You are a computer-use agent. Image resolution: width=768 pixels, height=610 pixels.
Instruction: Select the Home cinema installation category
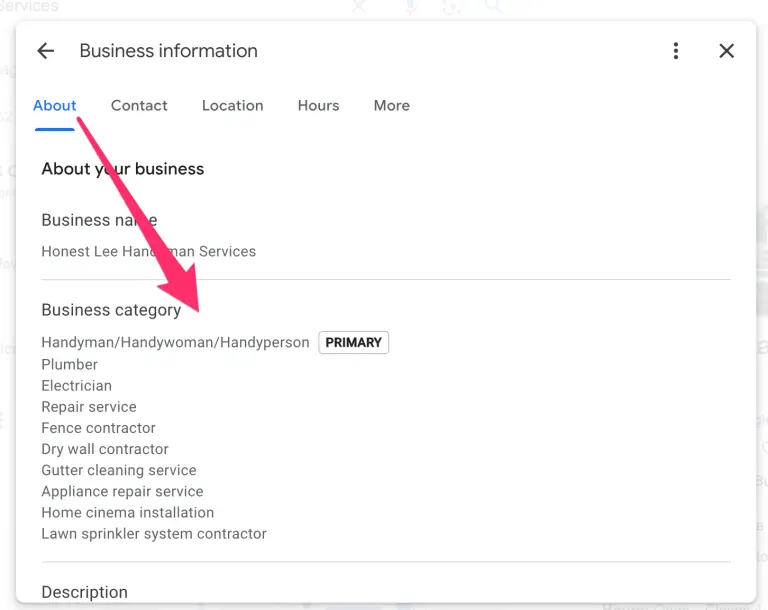pyautogui.click(x=128, y=512)
